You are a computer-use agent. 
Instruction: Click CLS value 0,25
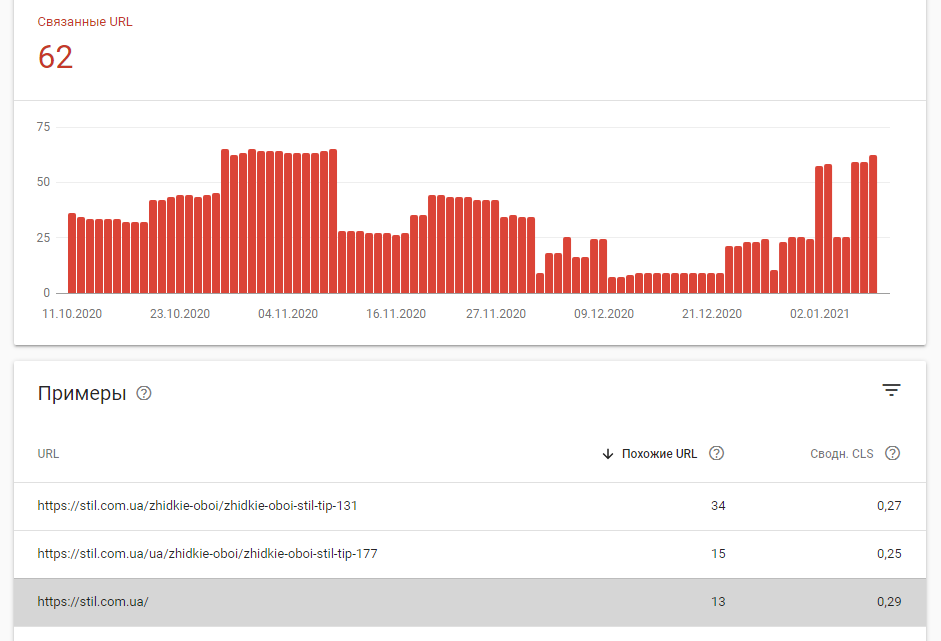889,554
